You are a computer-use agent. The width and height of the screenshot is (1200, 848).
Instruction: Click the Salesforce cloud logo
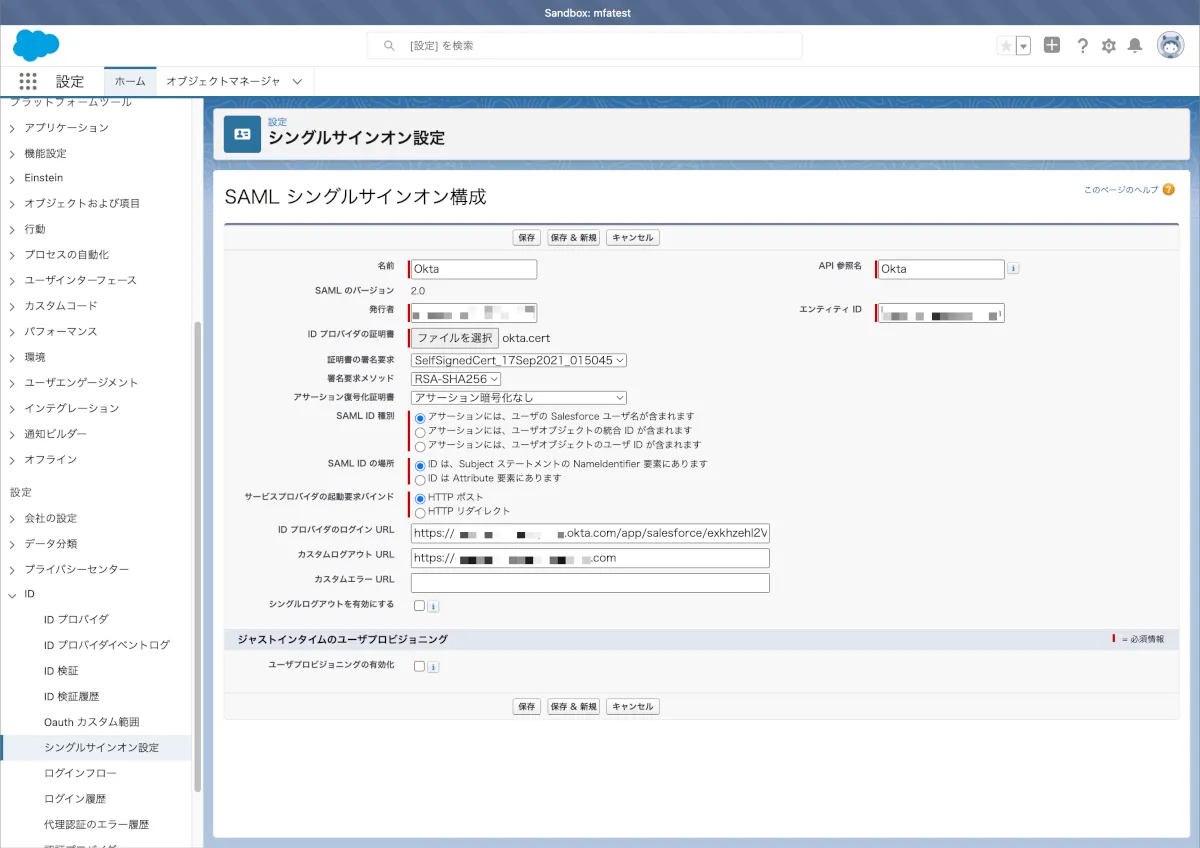tap(36, 45)
